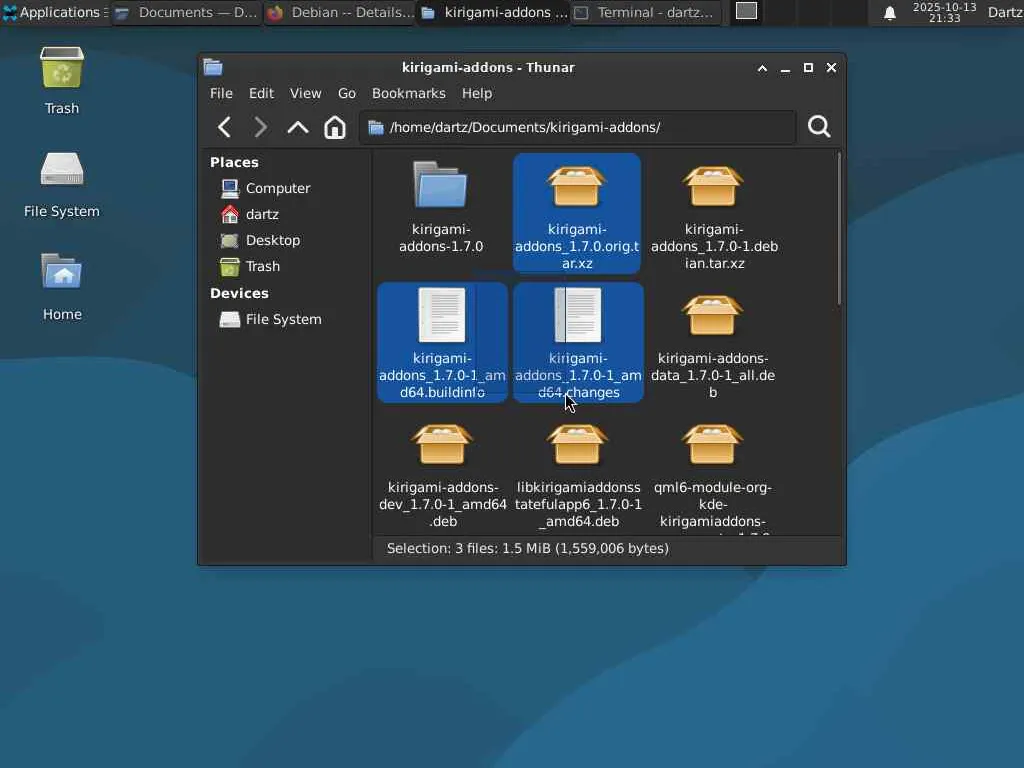Screen dimensions: 1024x768
Task: Select kirigami-addons-data_1.7.0-1_all.deb icon
Action: [712, 315]
